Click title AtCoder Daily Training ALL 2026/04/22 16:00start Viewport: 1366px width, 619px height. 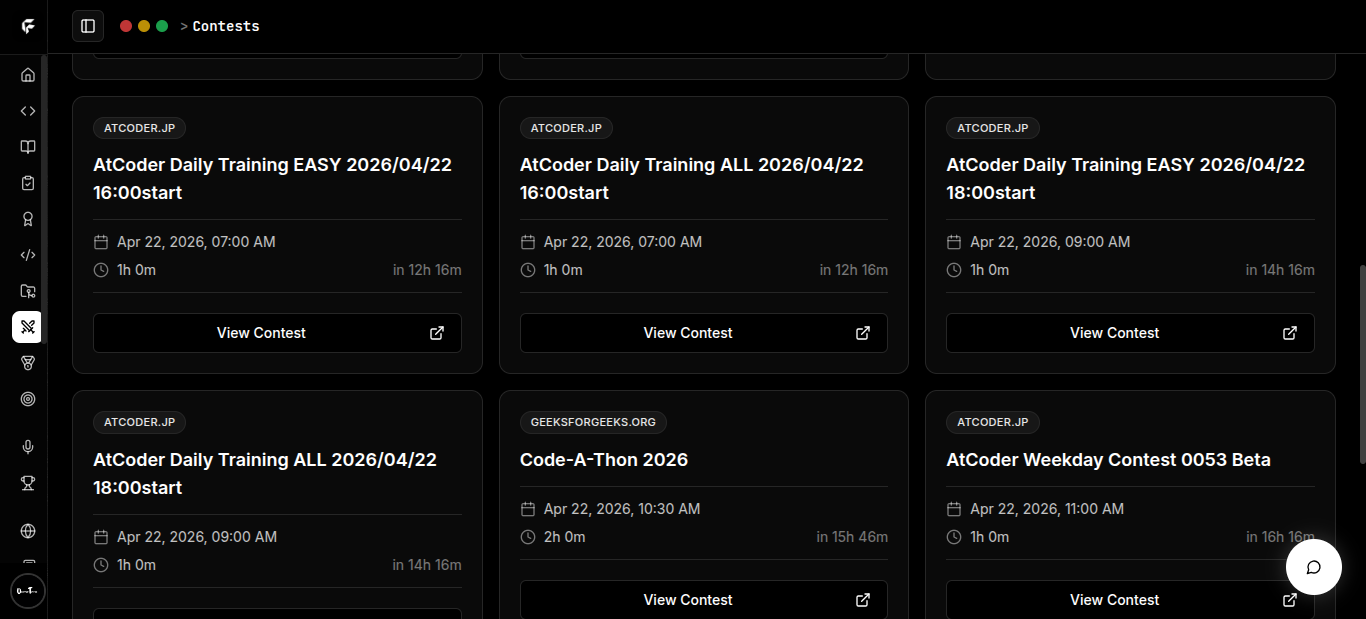click(692, 178)
